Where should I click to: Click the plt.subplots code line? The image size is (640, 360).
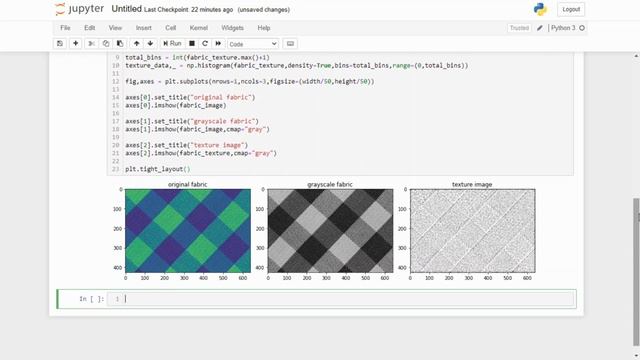click(249, 81)
